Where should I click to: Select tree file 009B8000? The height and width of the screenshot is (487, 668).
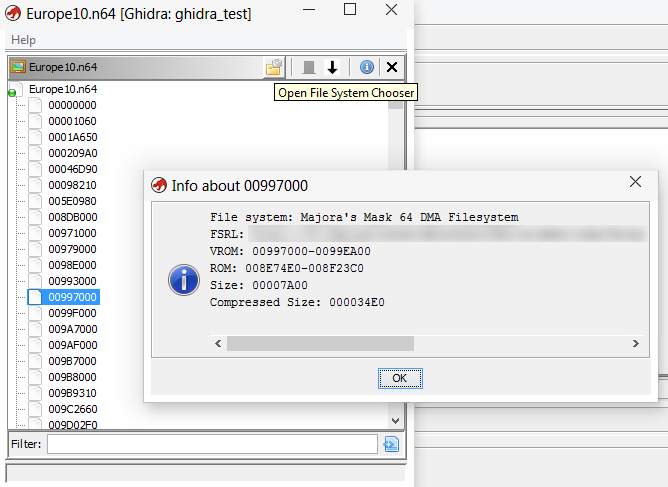(x=72, y=377)
